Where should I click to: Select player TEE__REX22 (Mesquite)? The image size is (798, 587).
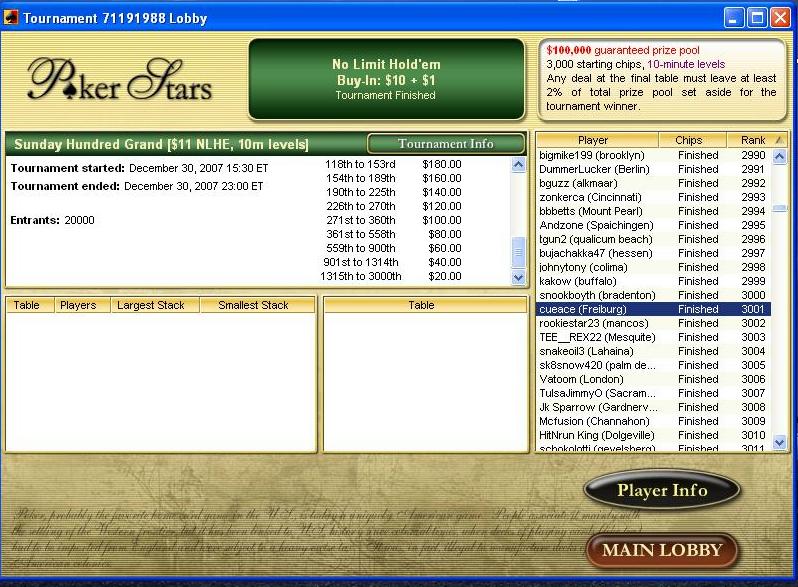(x=654, y=337)
